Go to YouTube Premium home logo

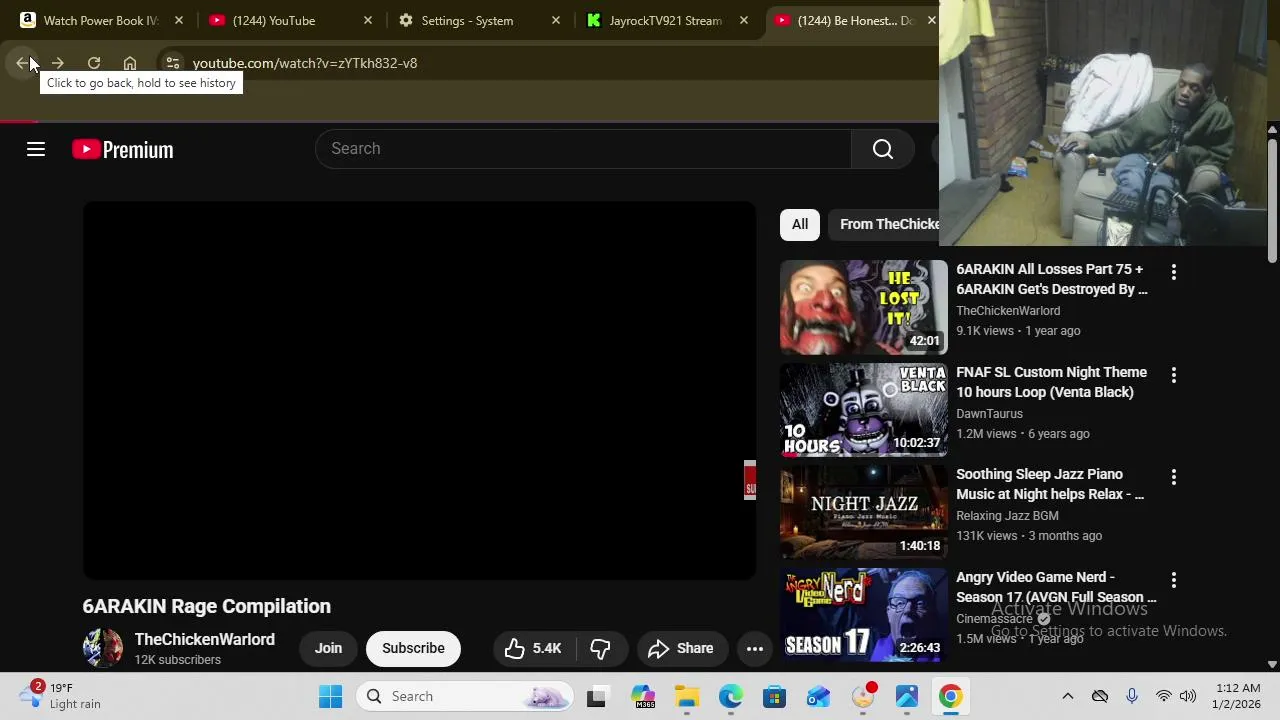point(123,150)
